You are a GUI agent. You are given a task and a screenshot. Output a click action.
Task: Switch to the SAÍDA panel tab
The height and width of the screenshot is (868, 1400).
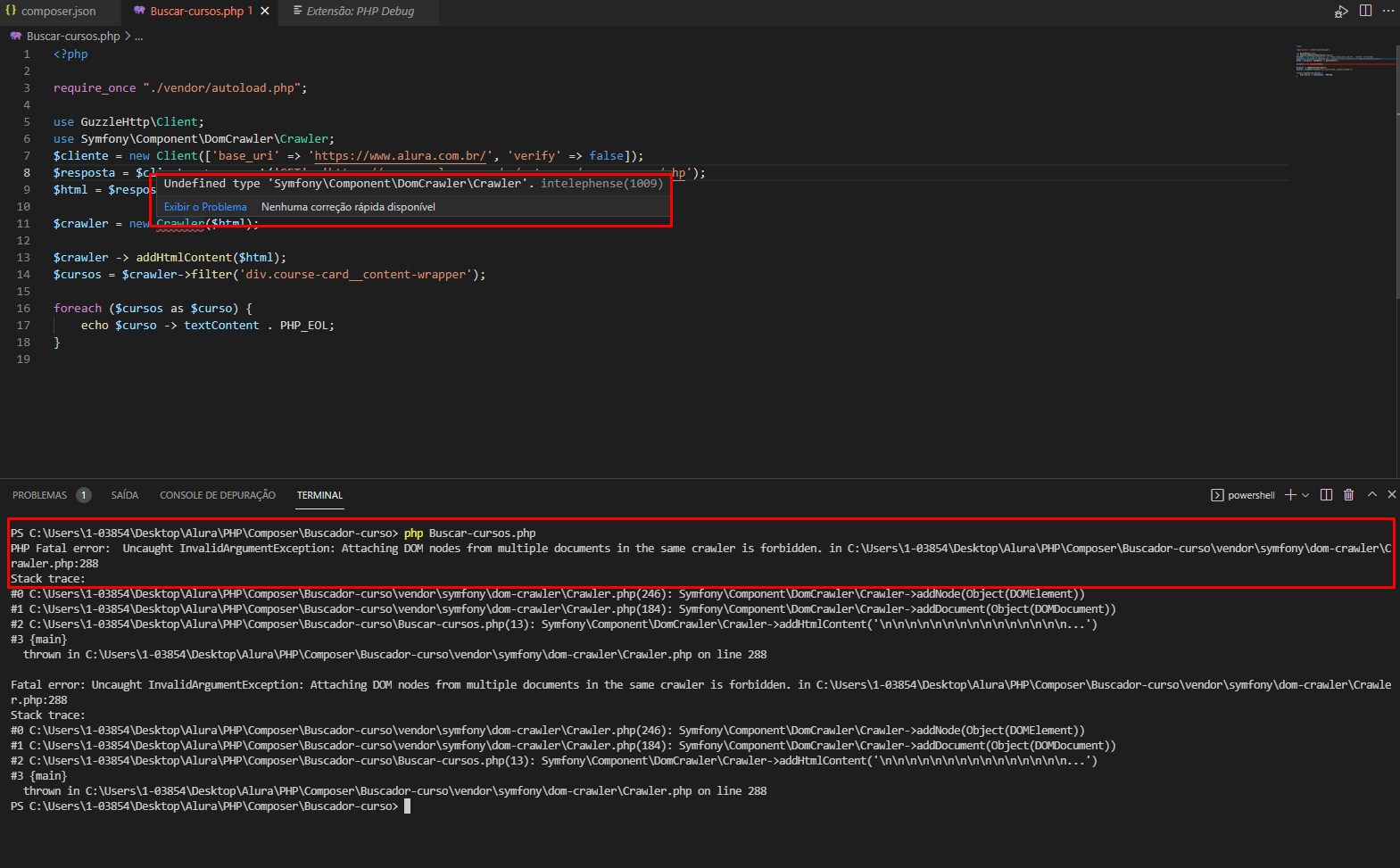[125, 495]
